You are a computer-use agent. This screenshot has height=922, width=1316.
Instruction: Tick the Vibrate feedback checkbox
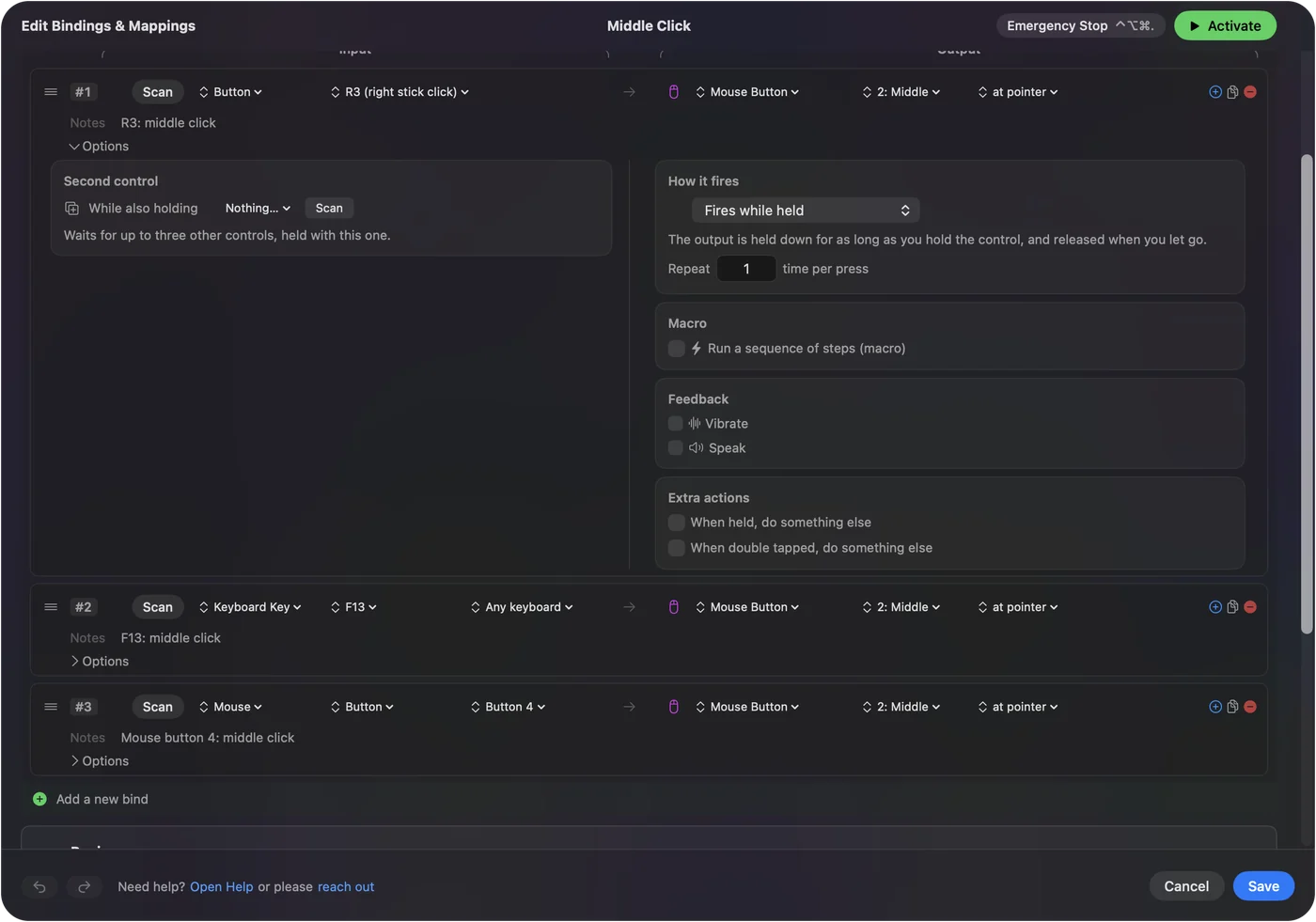[676, 424]
